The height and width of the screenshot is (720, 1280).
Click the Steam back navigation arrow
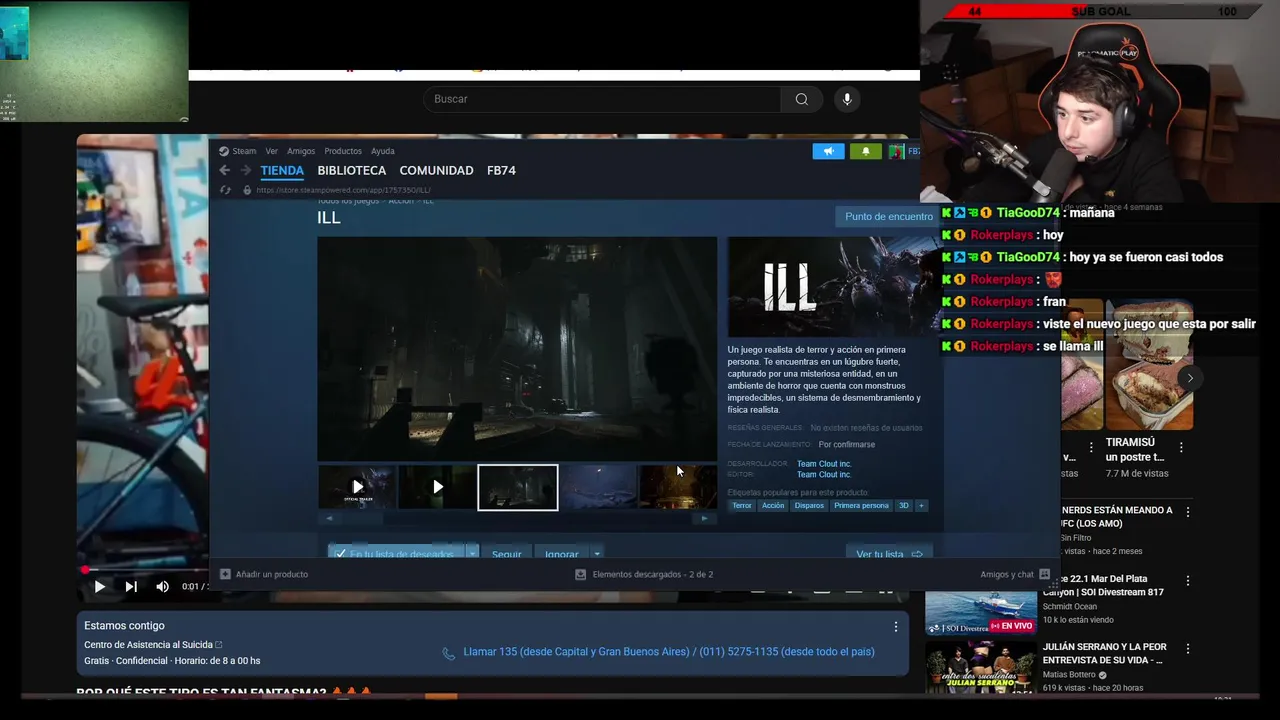225,171
